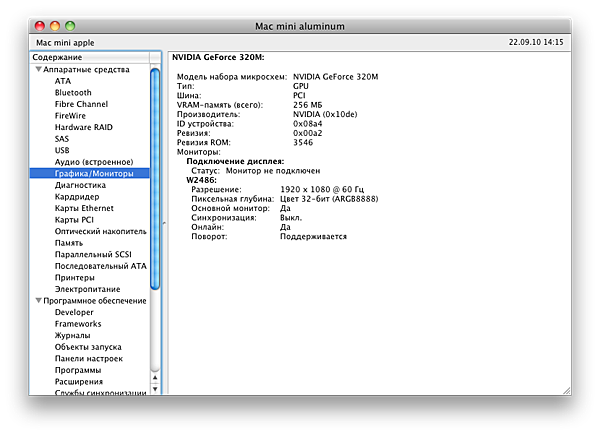Click the sidebar scroll up arrow
This screenshot has width=600, height=435.
[155, 378]
